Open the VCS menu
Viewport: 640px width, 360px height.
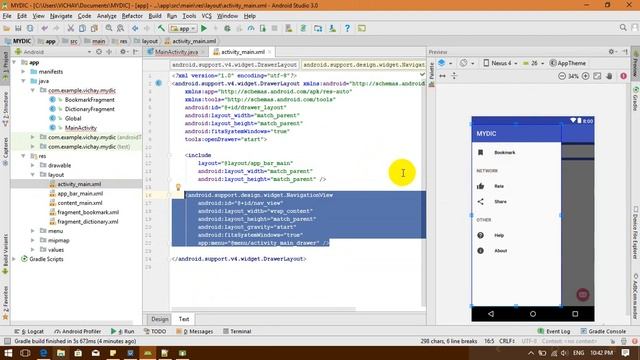(x=207, y=16)
